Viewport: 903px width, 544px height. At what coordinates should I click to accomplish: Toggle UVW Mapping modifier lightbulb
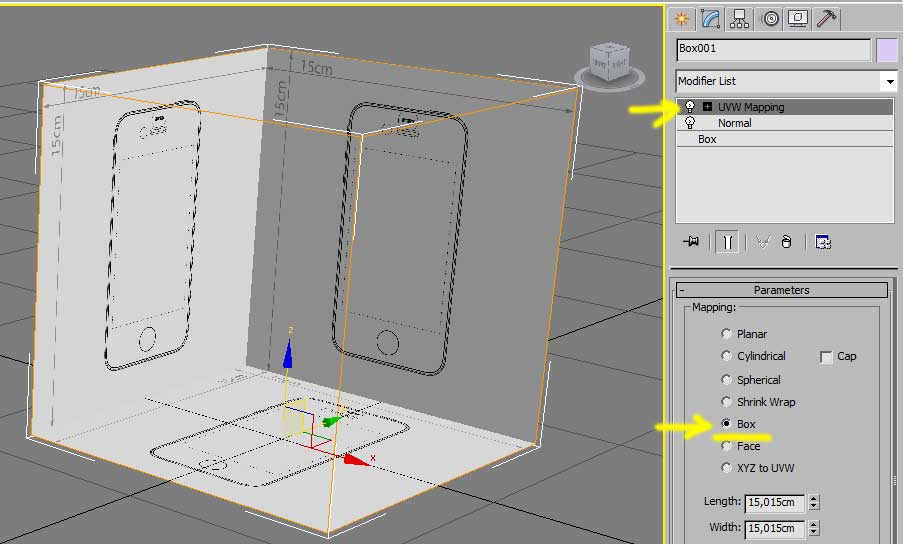pos(689,106)
